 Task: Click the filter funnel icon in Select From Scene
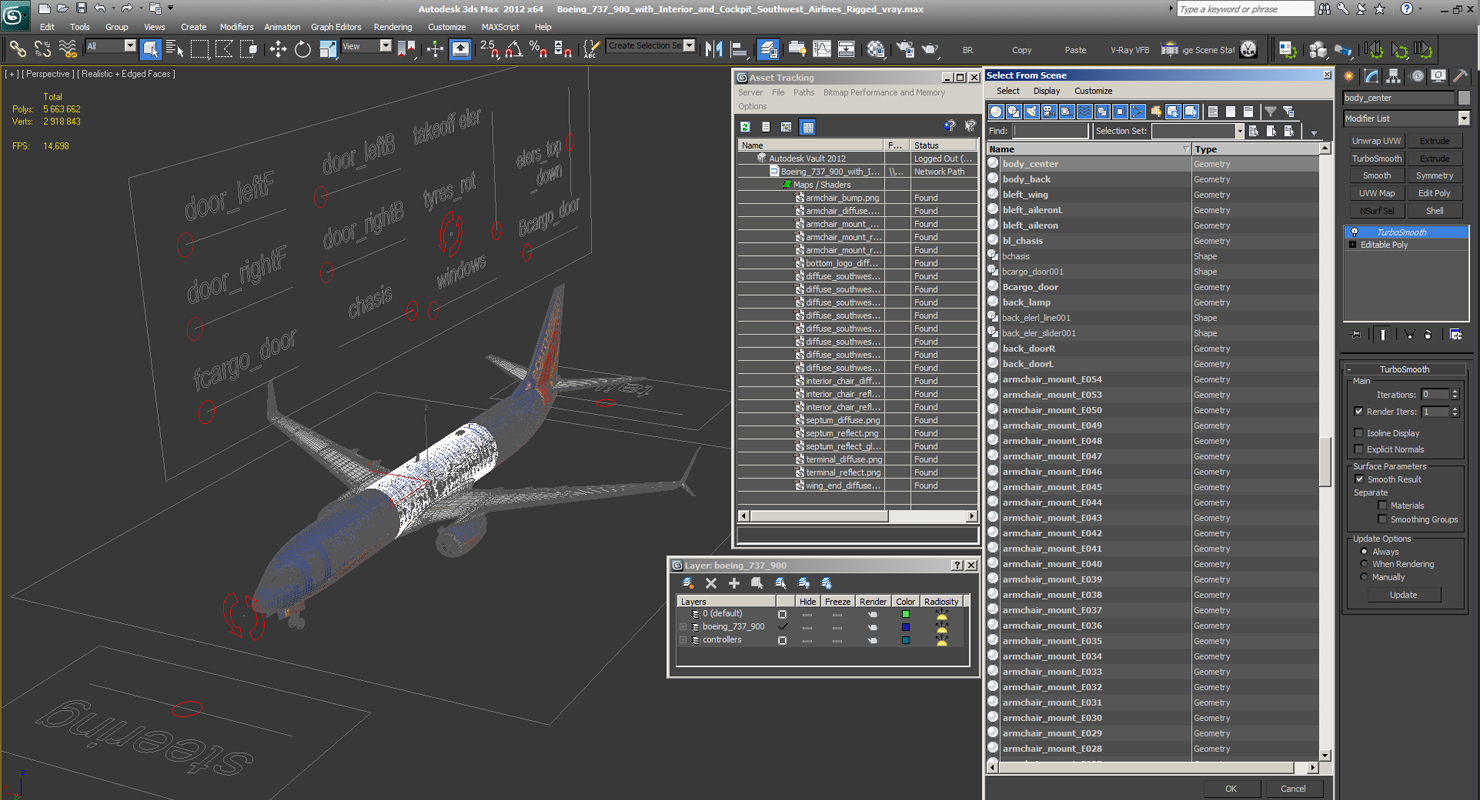pos(1270,112)
